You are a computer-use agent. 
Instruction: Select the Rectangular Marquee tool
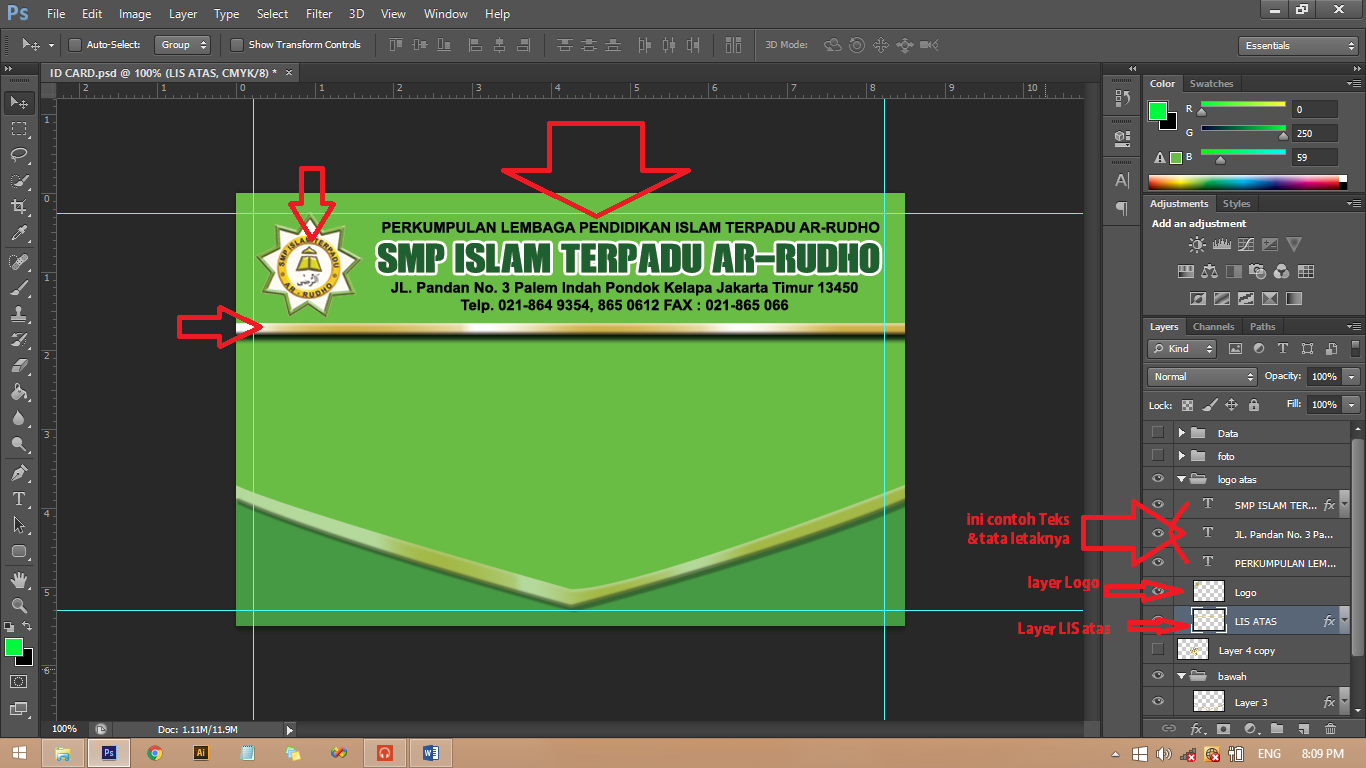click(x=19, y=129)
